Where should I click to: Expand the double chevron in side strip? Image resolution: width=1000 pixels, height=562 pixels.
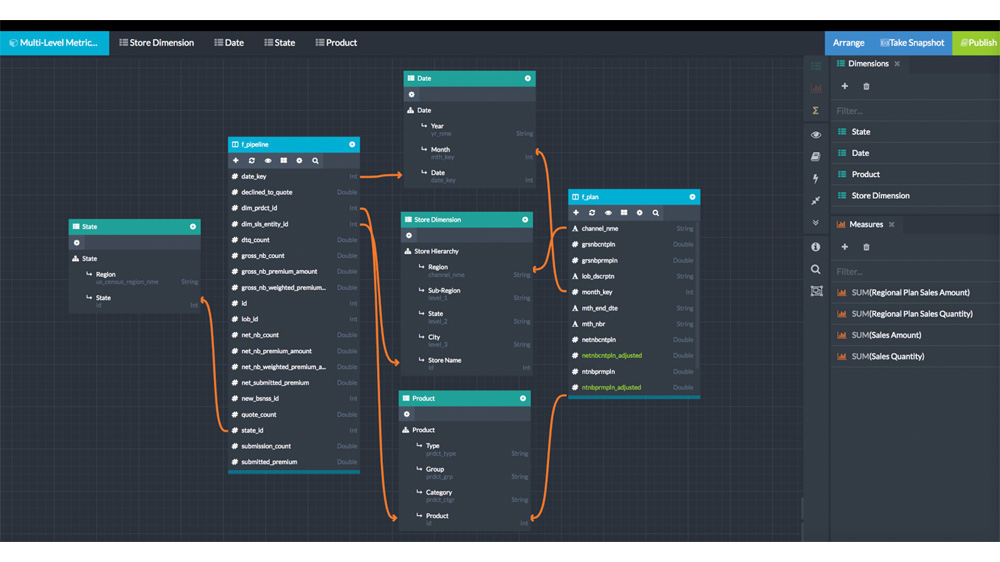click(816, 223)
